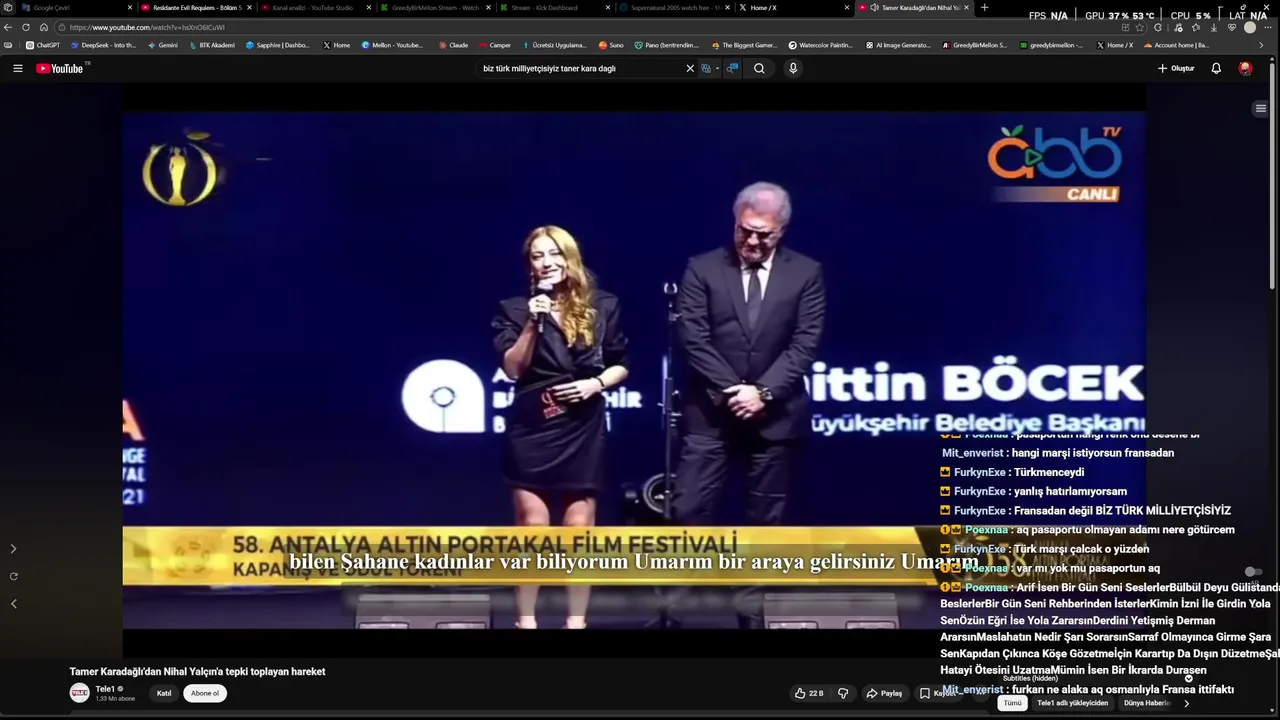Open the Watercolor Painting bookmark
Viewport: 1280px width, 720px height.
820,45
